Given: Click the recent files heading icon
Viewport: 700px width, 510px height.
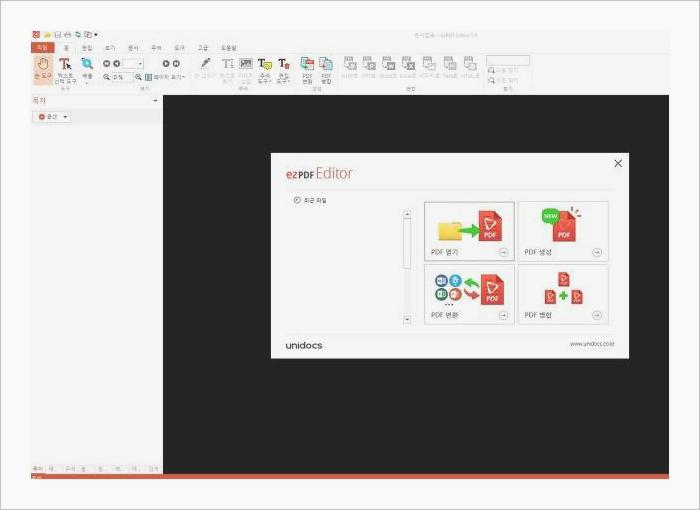Looking at the screenshot, I should pos(297,200).
